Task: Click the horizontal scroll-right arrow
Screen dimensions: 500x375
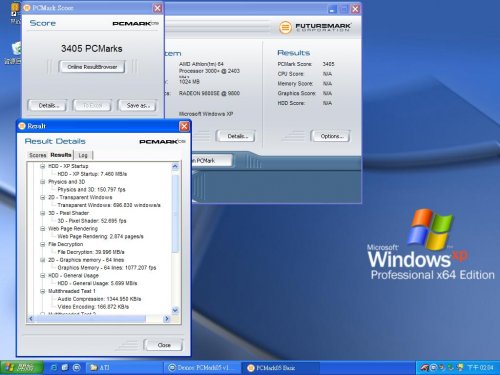Action: pos(167,319)
